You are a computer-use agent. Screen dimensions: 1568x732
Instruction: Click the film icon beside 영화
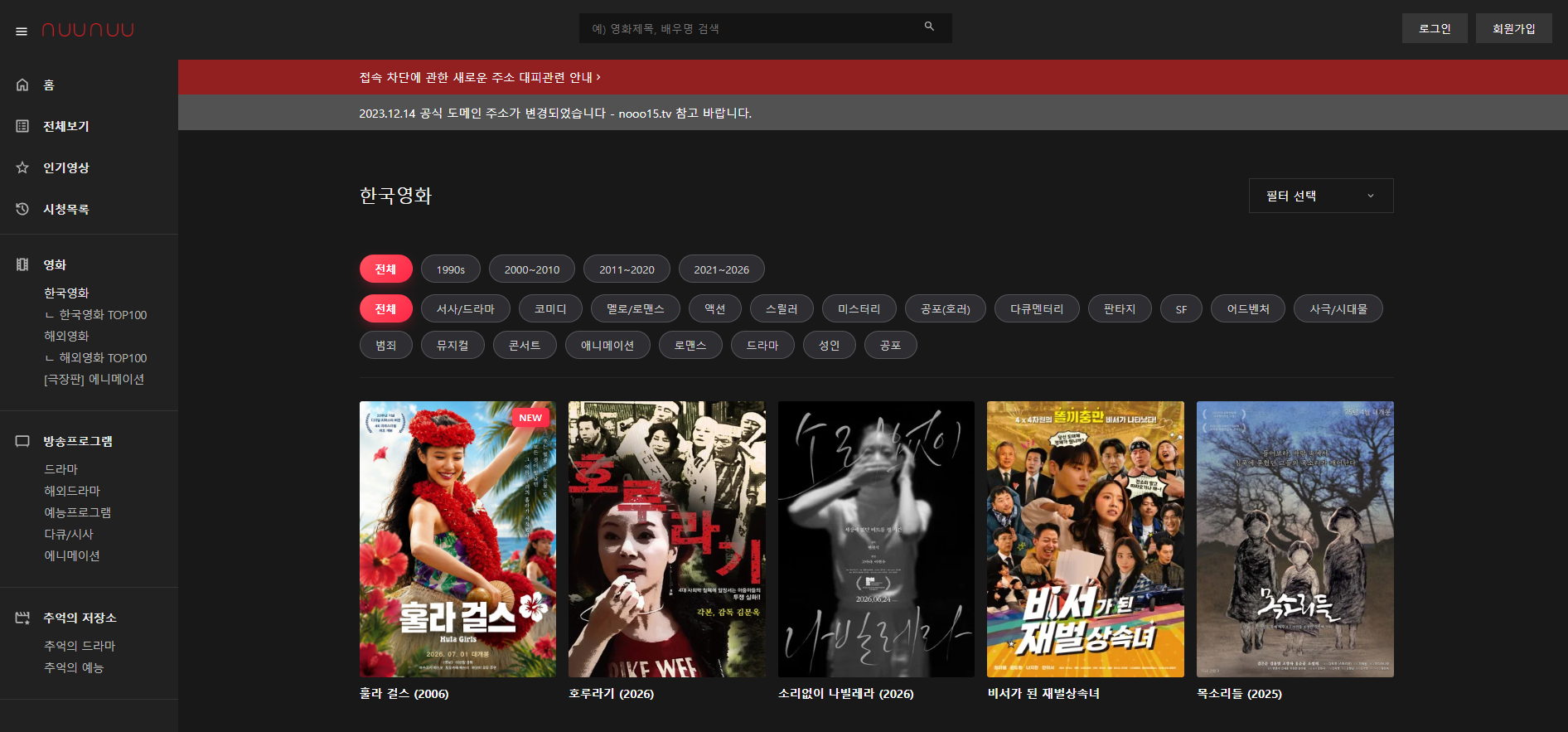[22, 264]
